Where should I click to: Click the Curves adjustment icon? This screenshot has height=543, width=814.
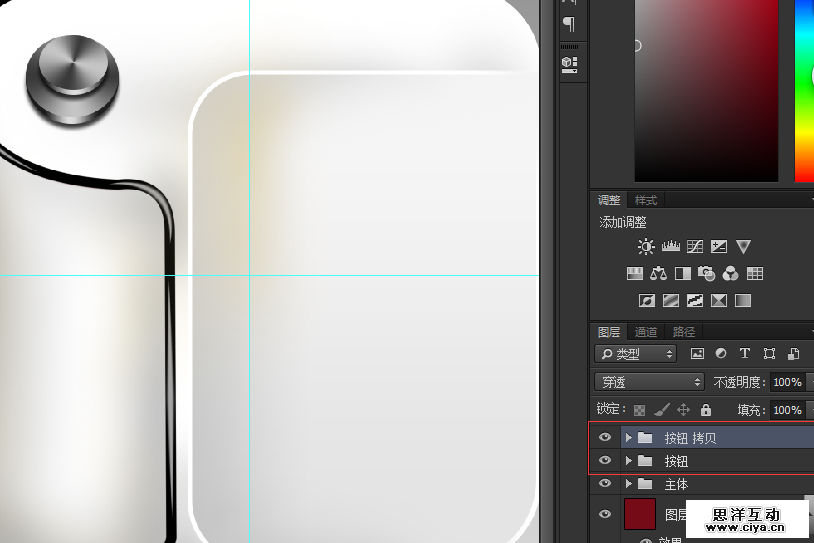point(695,247)
